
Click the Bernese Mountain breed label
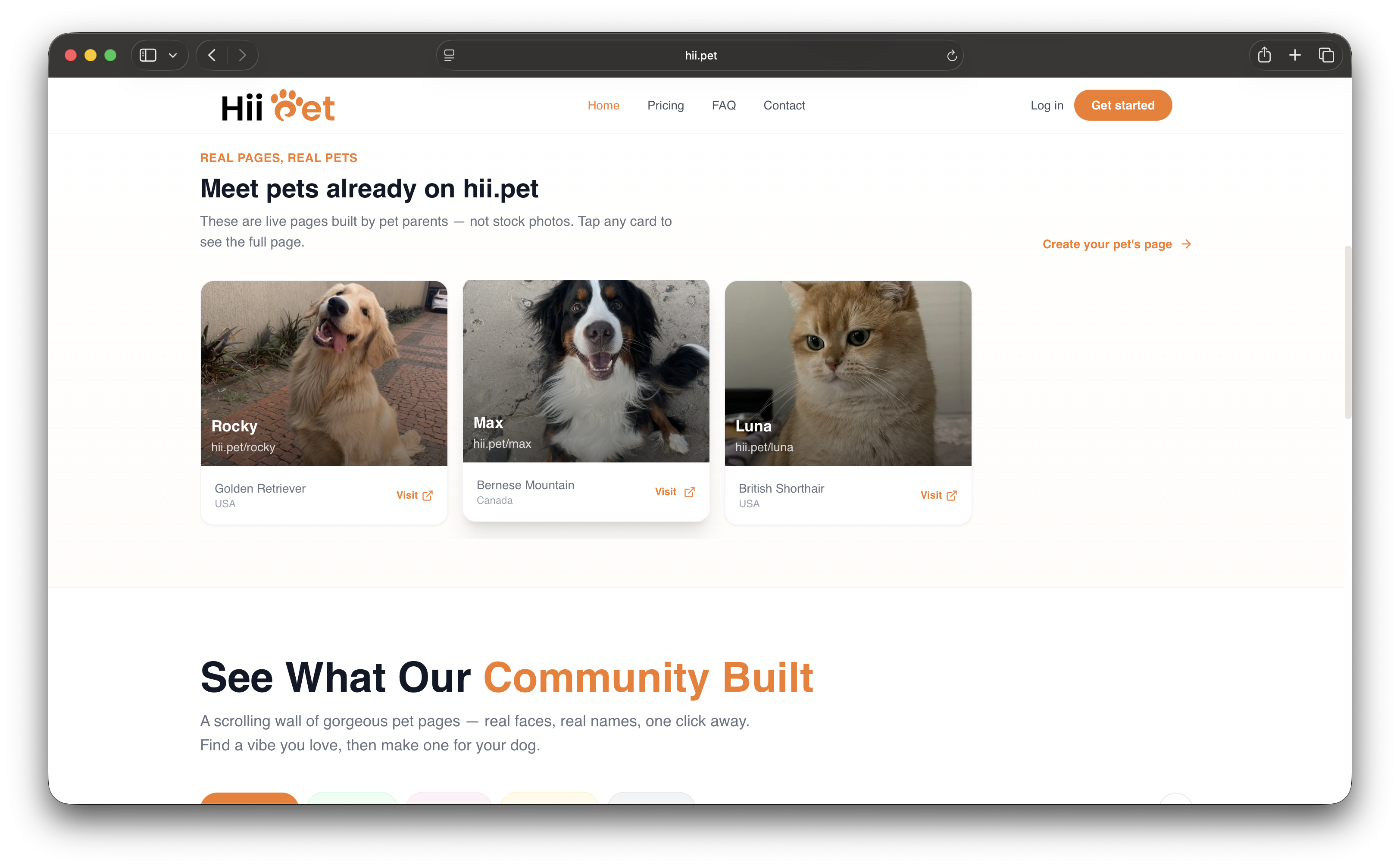525,484
